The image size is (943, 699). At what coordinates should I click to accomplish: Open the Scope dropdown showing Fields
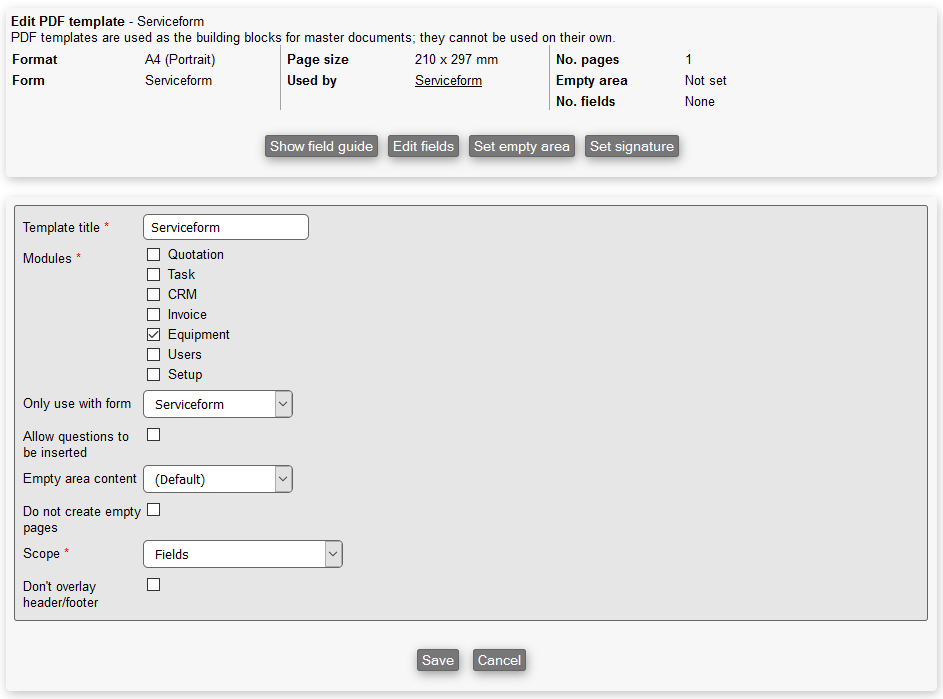tap(243, 554)
